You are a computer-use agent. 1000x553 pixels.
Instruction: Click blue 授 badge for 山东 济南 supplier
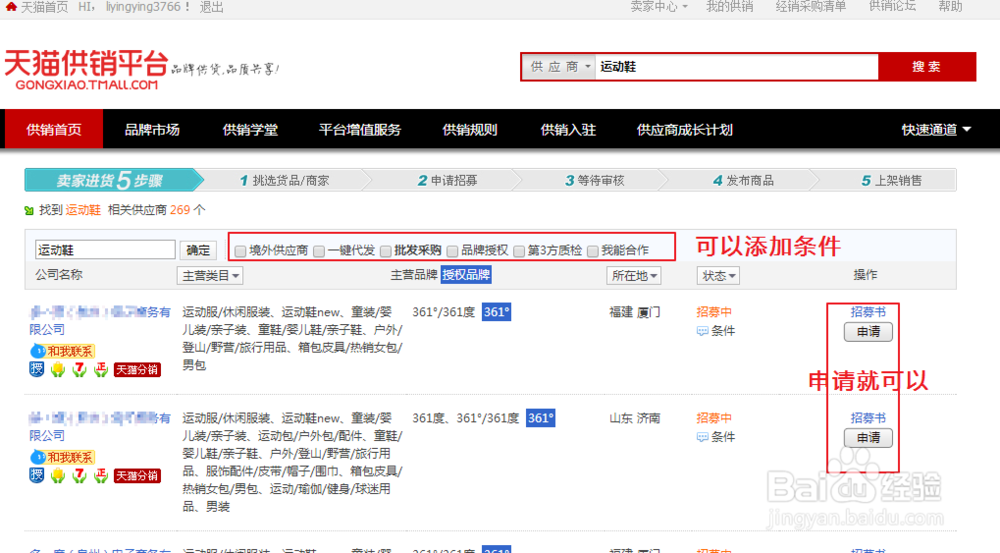[x=37, y=475]
